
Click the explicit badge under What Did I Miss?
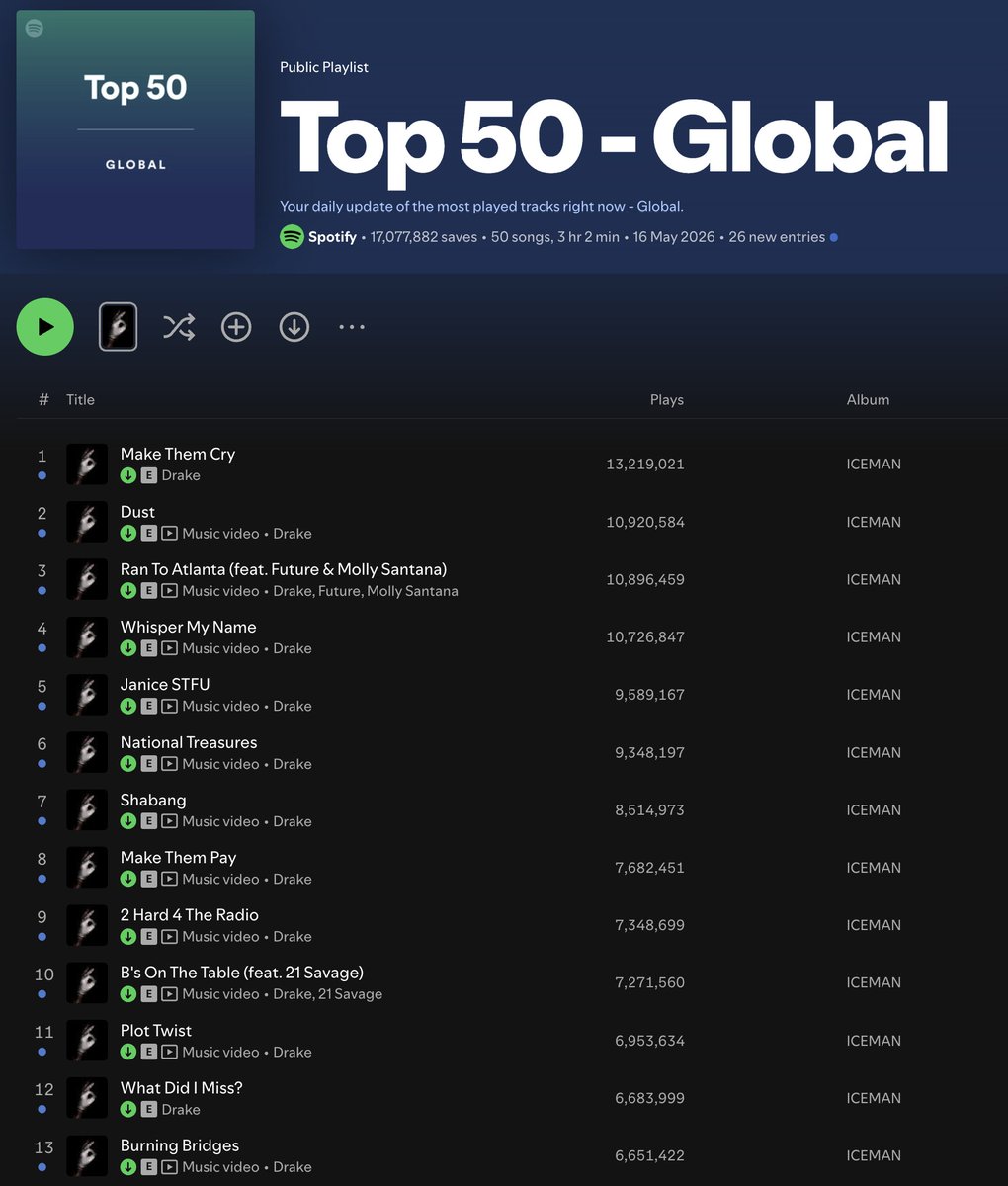click(149, 1109)
